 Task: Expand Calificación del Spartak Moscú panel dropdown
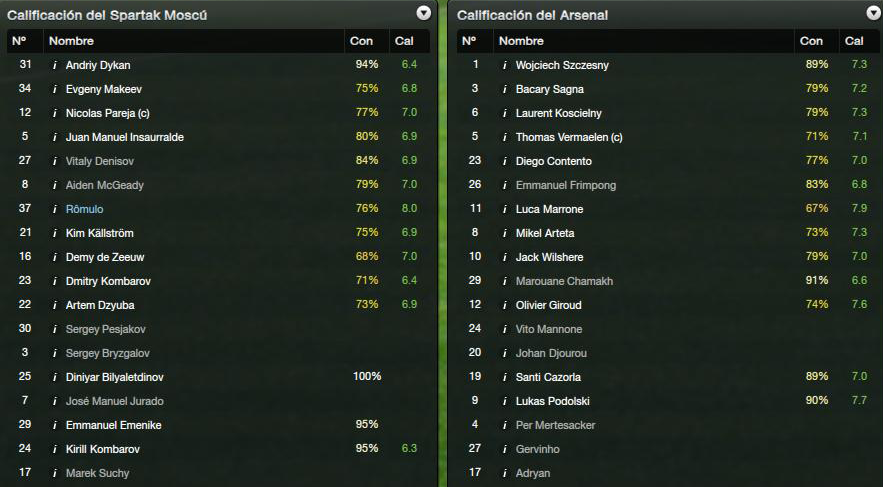(x=423, y=13)
